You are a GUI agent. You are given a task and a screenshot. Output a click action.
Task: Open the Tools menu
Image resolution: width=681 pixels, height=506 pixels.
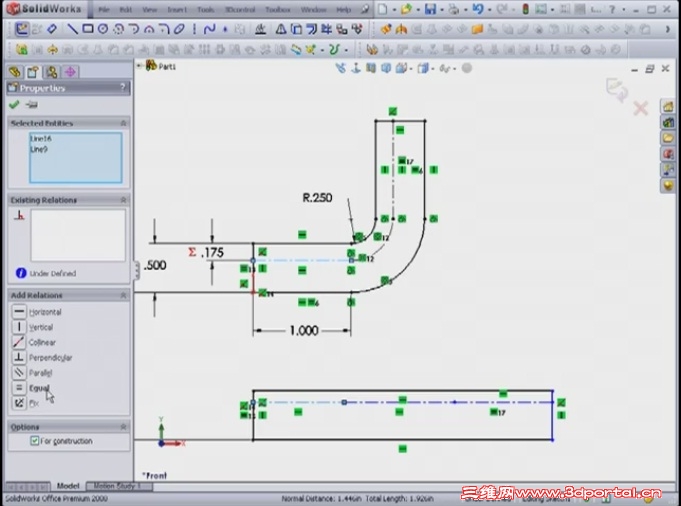pos(206,10)
